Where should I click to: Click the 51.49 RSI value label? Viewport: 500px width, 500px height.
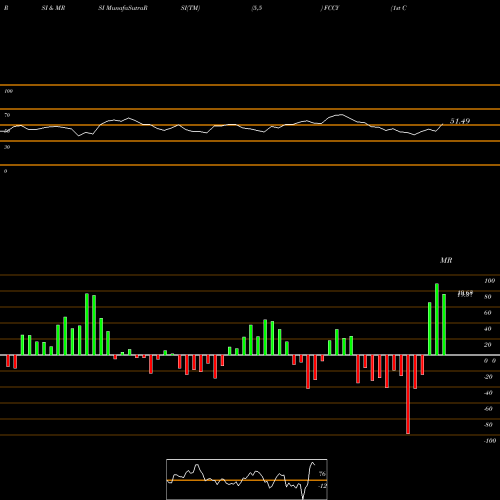tap(460, 121)
